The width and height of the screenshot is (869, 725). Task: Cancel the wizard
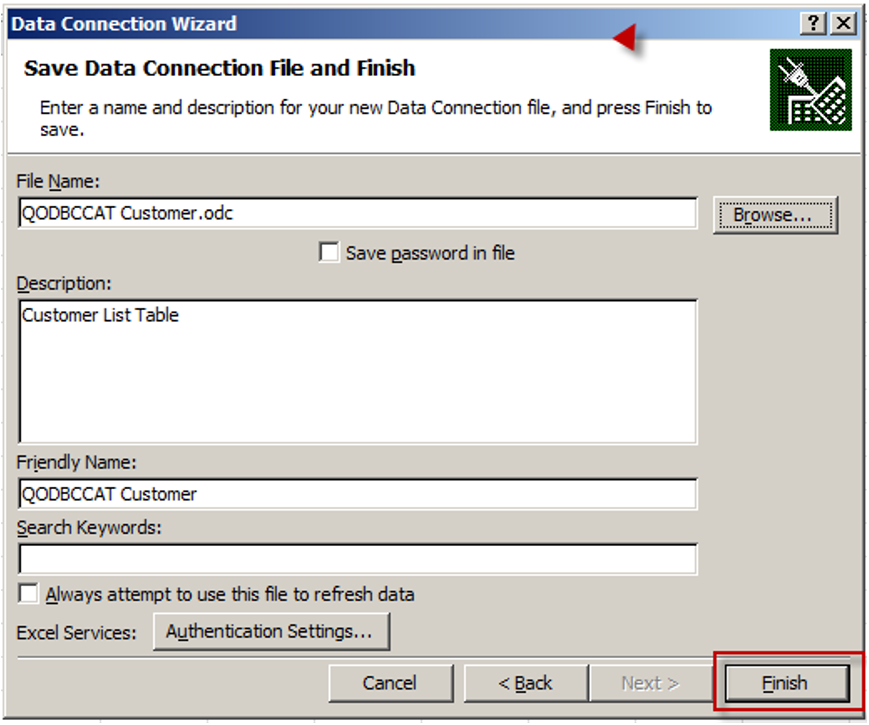click(389, 683)
